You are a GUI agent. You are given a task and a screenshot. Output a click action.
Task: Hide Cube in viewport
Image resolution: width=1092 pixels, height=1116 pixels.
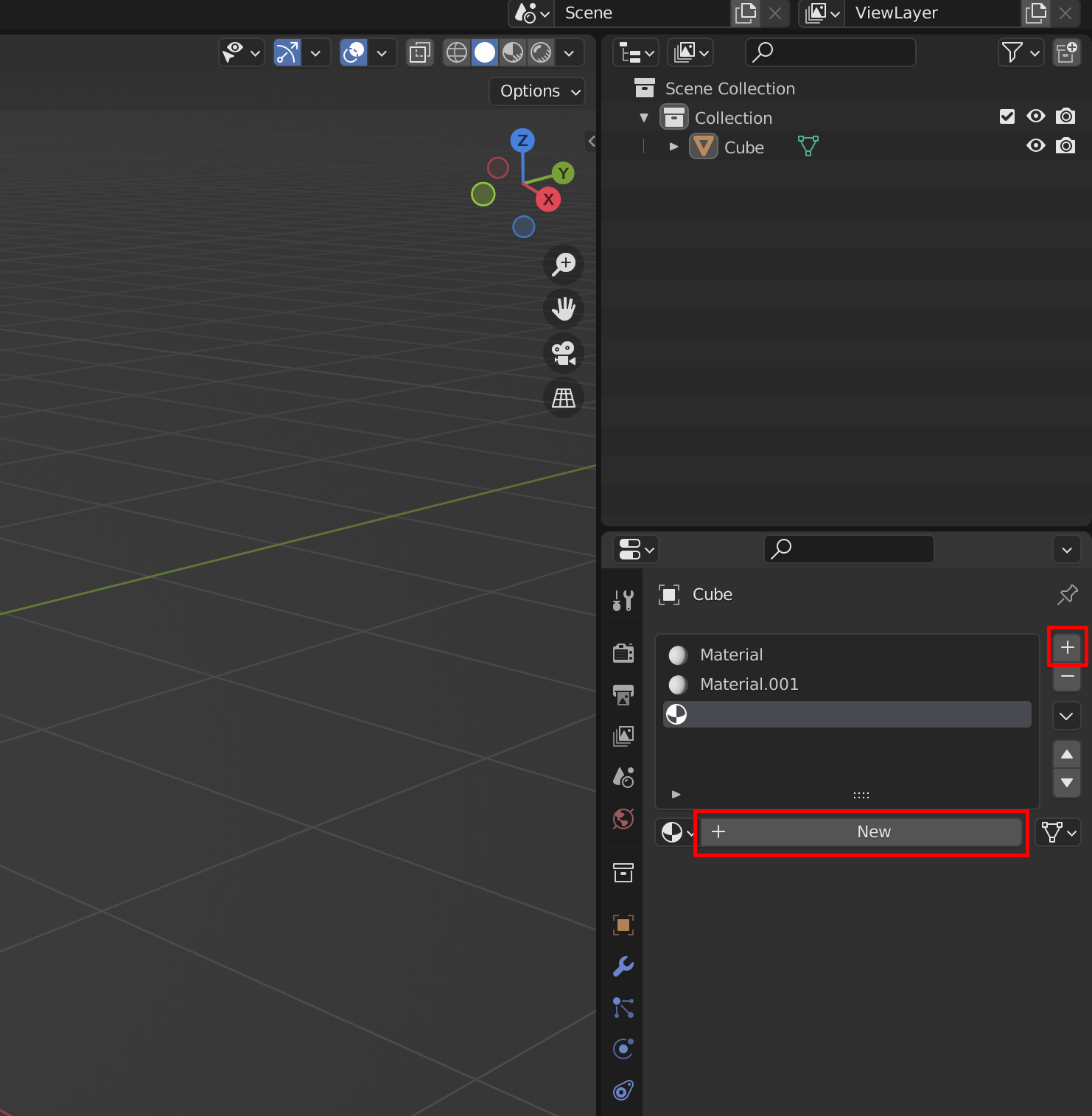[x=1036, y=146]
